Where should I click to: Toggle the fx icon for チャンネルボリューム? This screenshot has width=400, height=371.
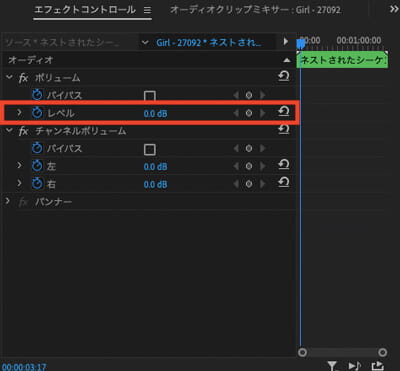coord(23,131)
